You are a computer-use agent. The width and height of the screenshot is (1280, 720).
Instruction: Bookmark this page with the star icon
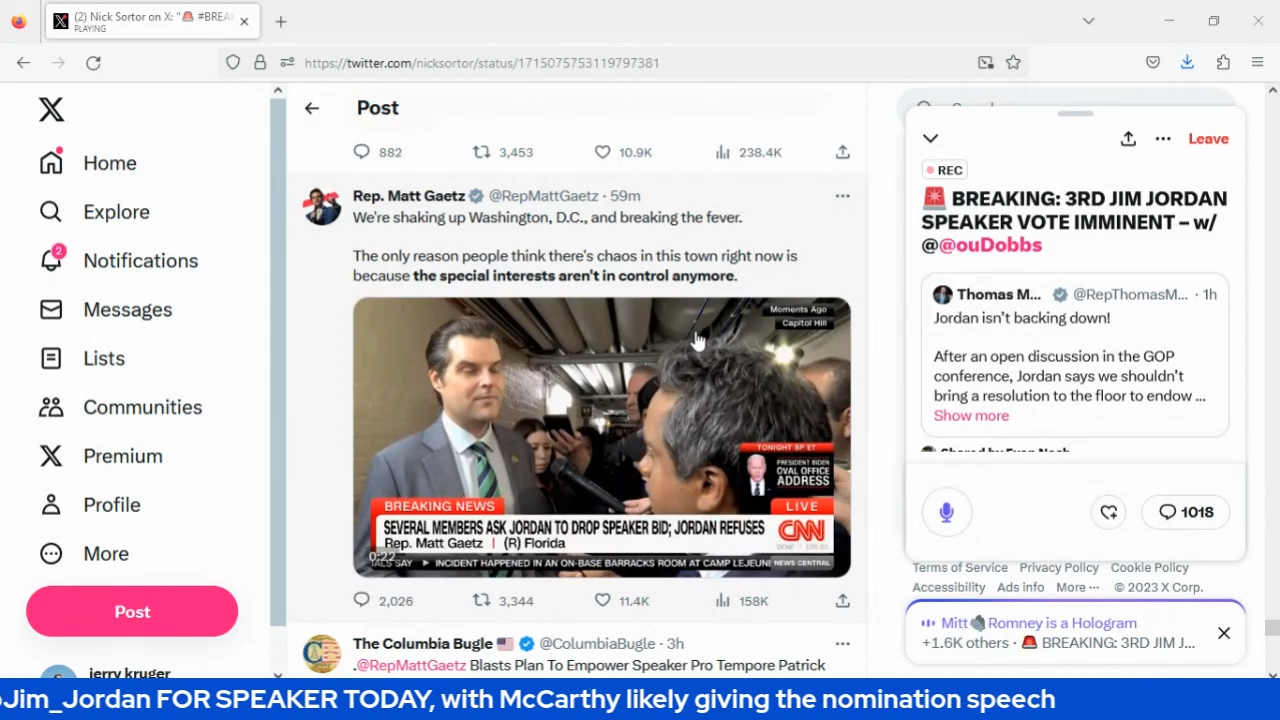(x=1013, y=63)
